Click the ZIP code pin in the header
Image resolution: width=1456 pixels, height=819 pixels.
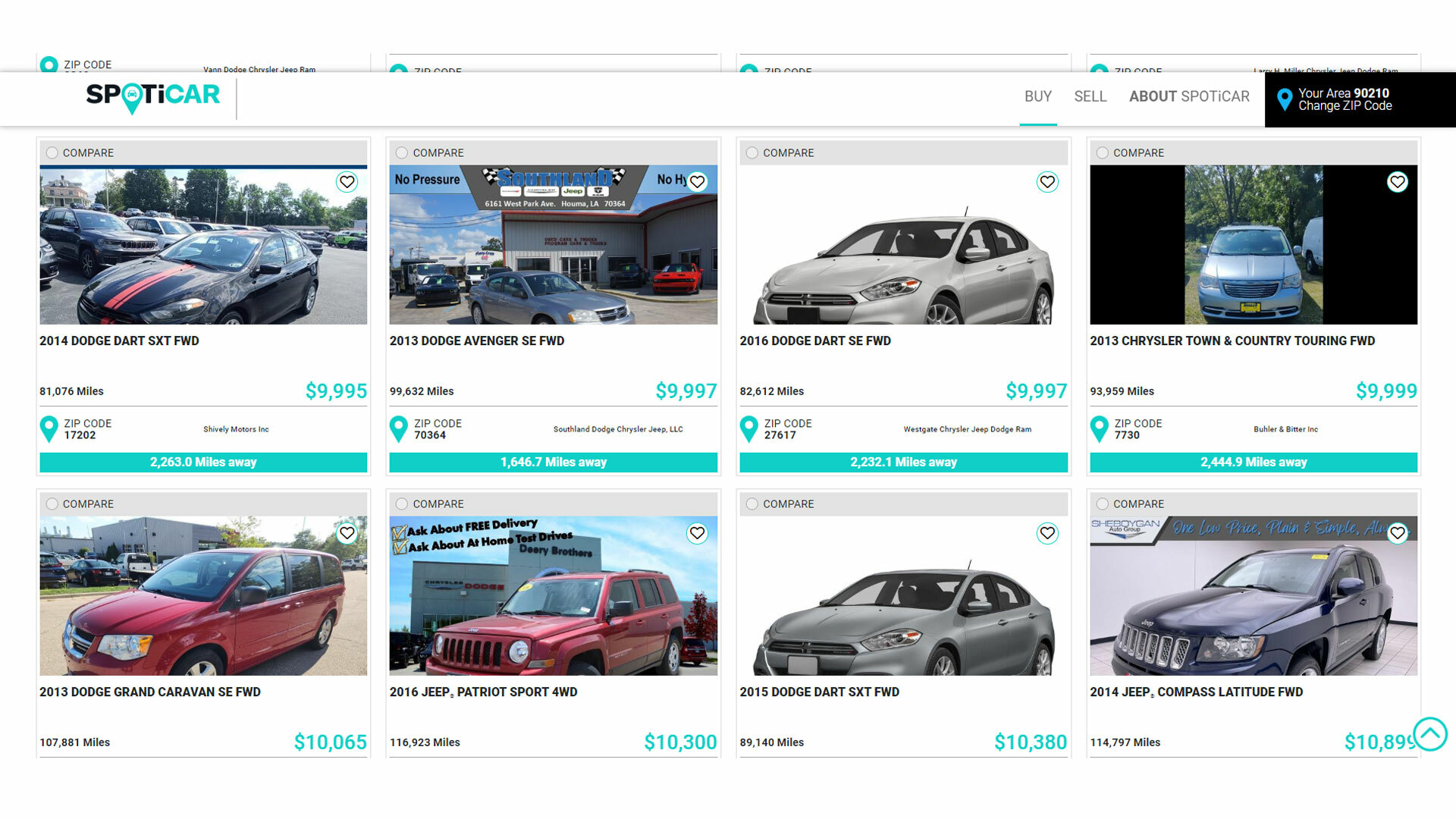click(x=1284, y=97)
